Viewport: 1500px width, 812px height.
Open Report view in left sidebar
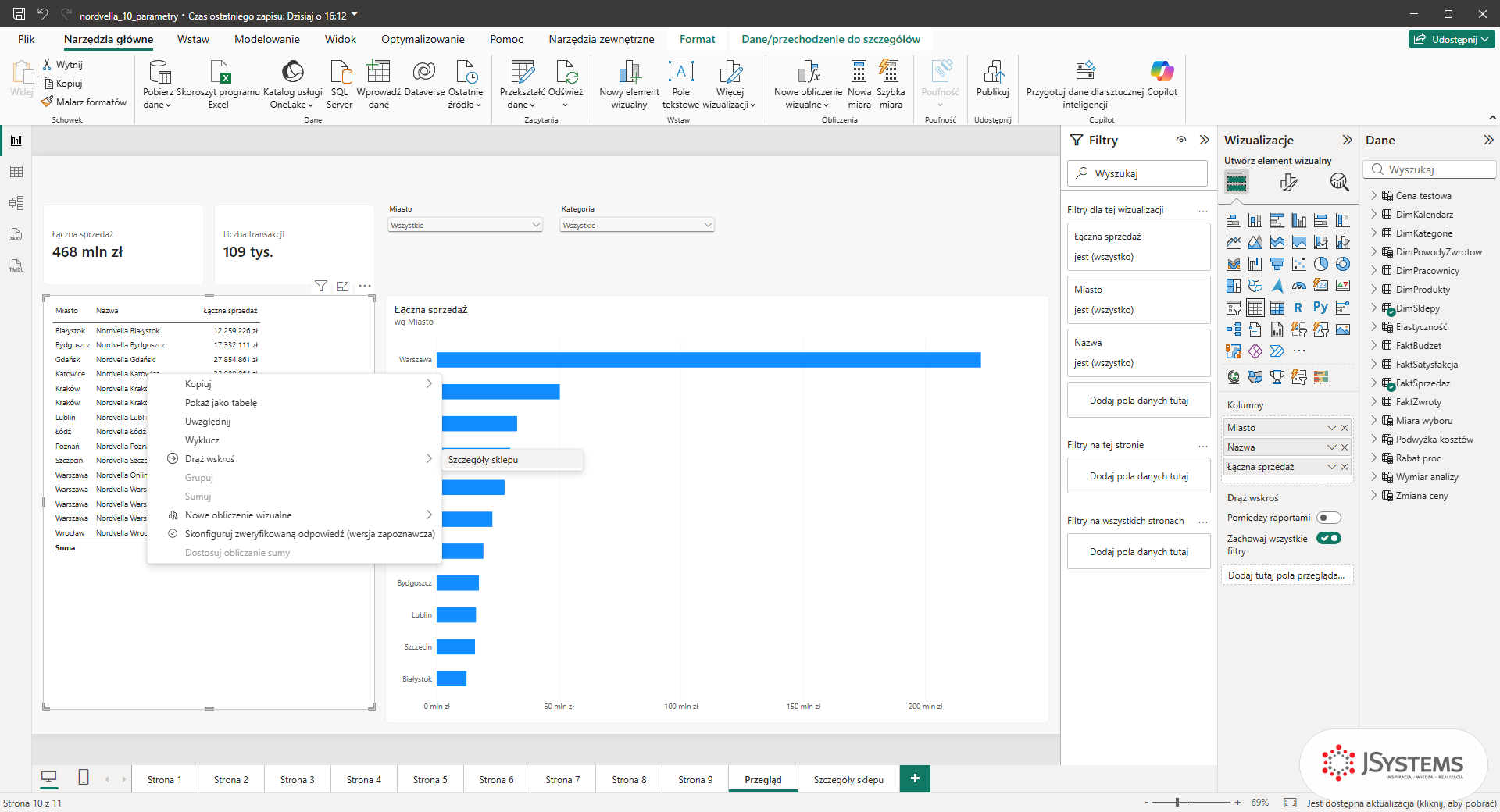point(16,141)
